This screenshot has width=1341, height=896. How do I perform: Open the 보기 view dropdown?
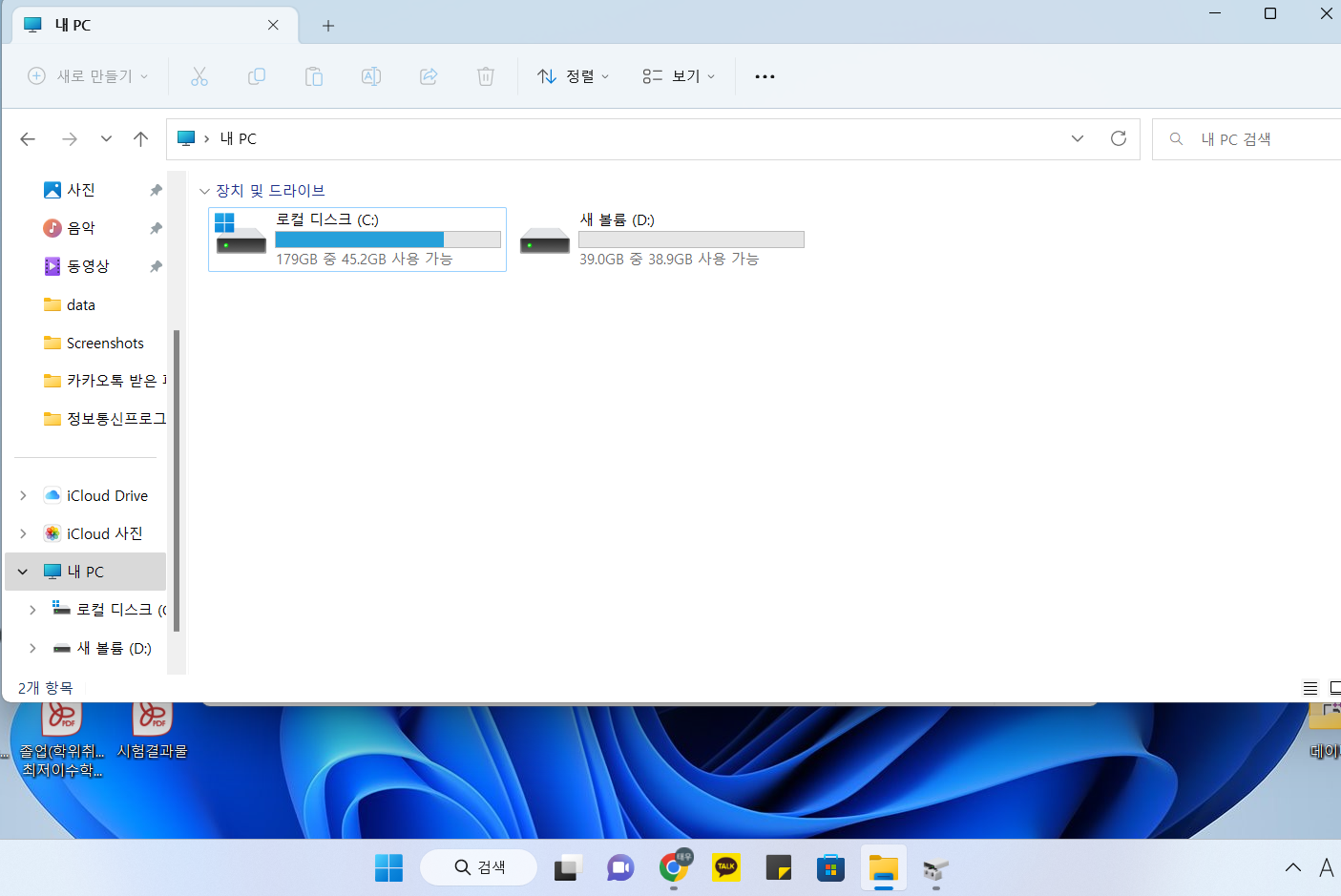click(x=679, y=76)
